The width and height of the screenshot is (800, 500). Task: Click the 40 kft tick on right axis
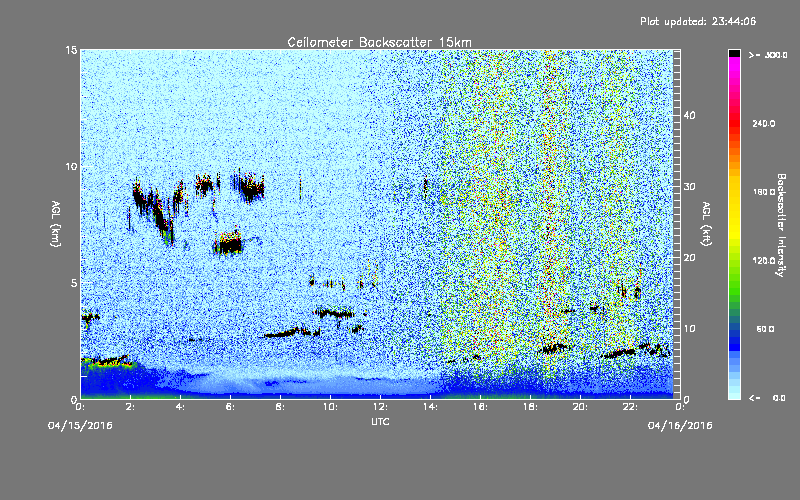point(689,115)
